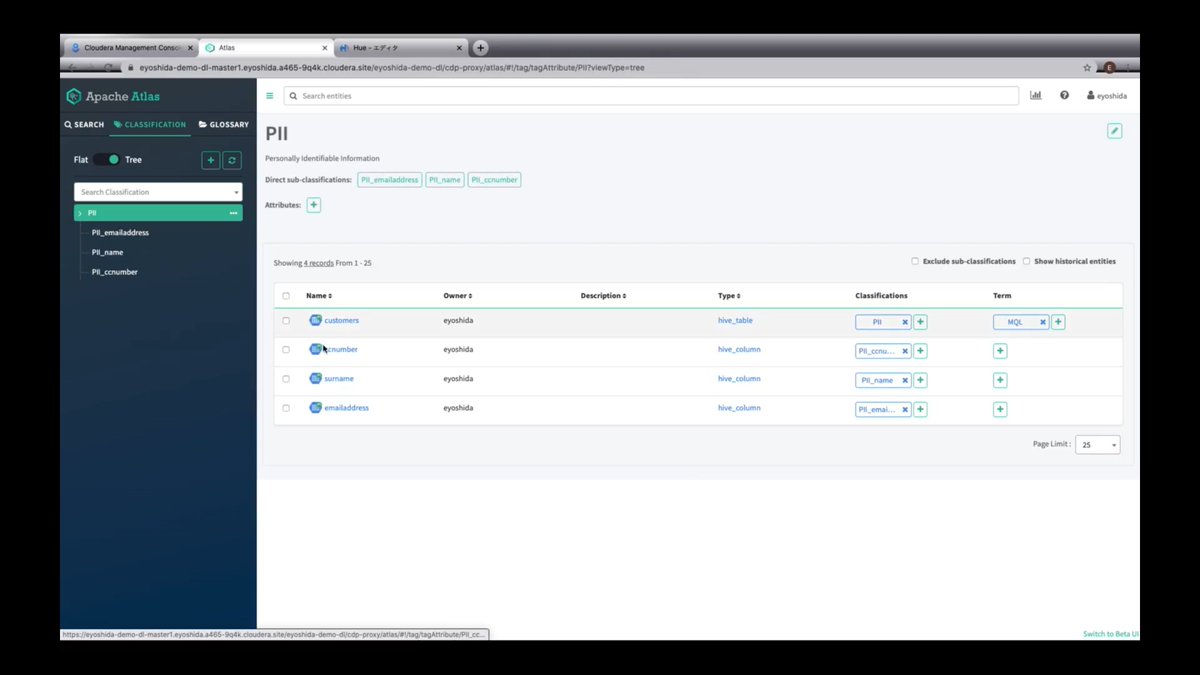Click the browser new tab plus button
This screenshot has height=675, width=1200.
tap(481, 47)
